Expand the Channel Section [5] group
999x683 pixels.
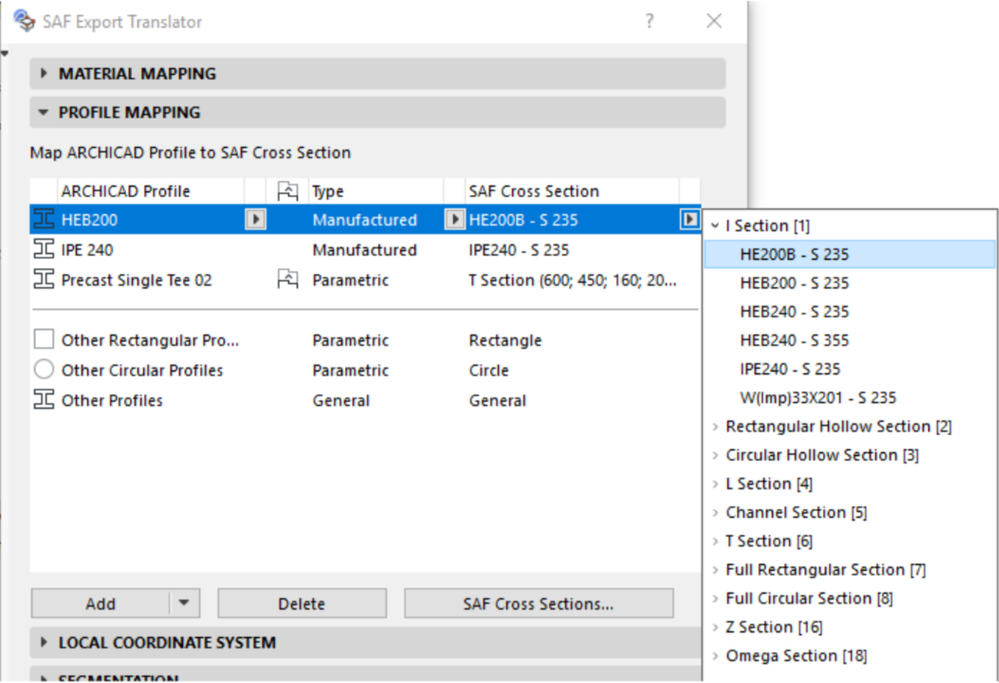(715, 512)
